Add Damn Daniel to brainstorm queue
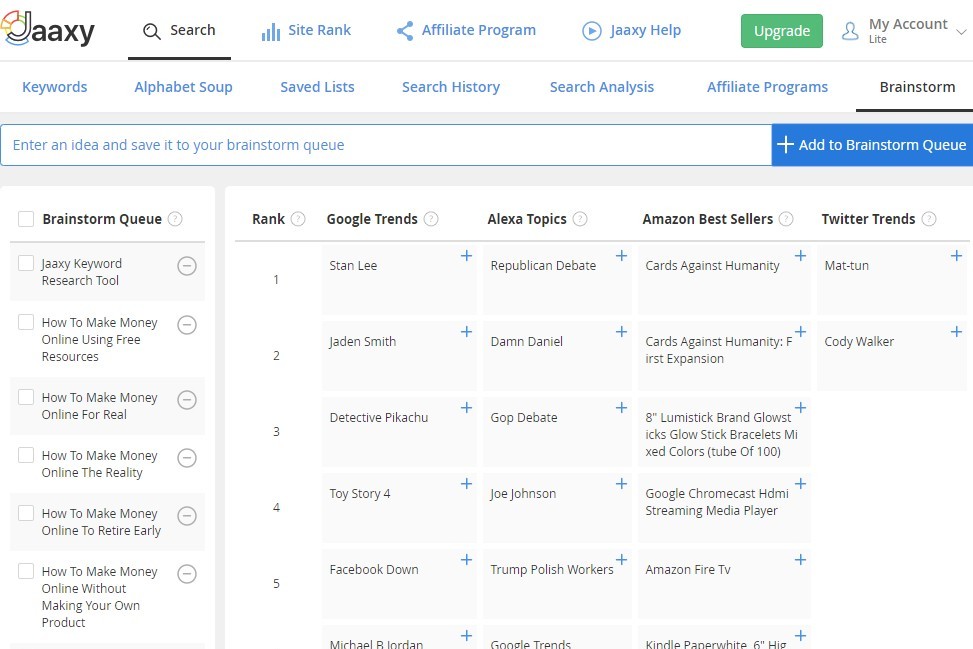The image size is (973, 649). coord(621,332)
